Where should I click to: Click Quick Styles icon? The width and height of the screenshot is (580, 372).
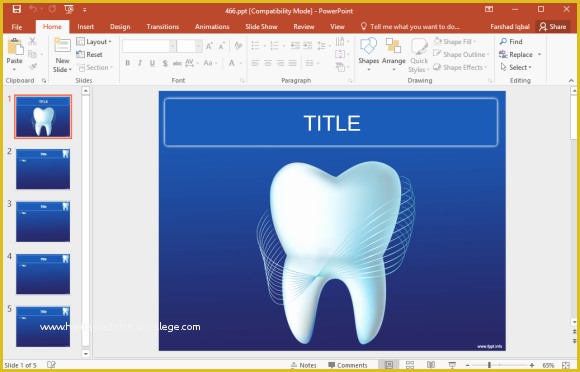[x=419, y=47]
